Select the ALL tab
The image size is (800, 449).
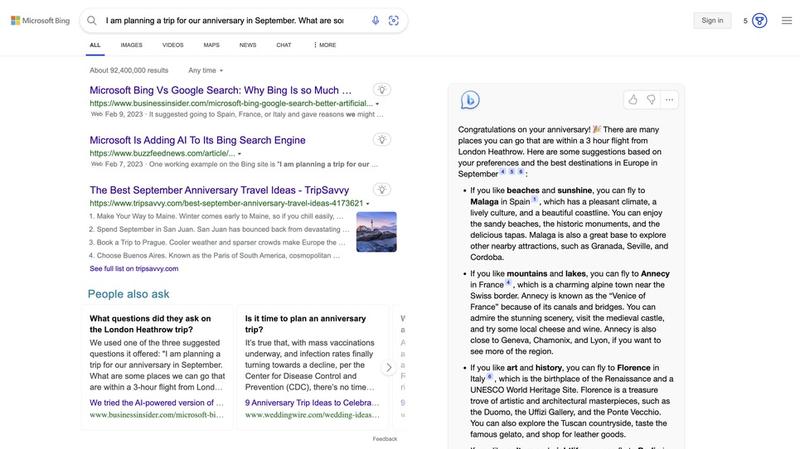[95, 45]
